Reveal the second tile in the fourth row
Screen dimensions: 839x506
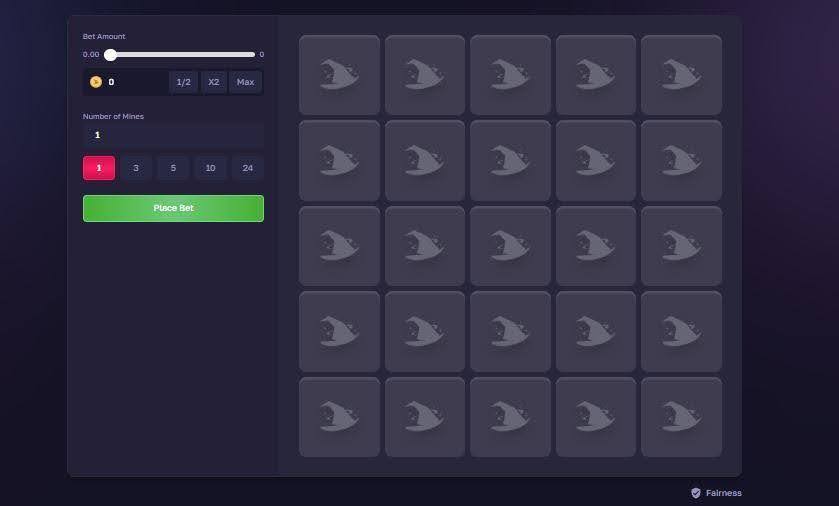[x=425, y=331]
